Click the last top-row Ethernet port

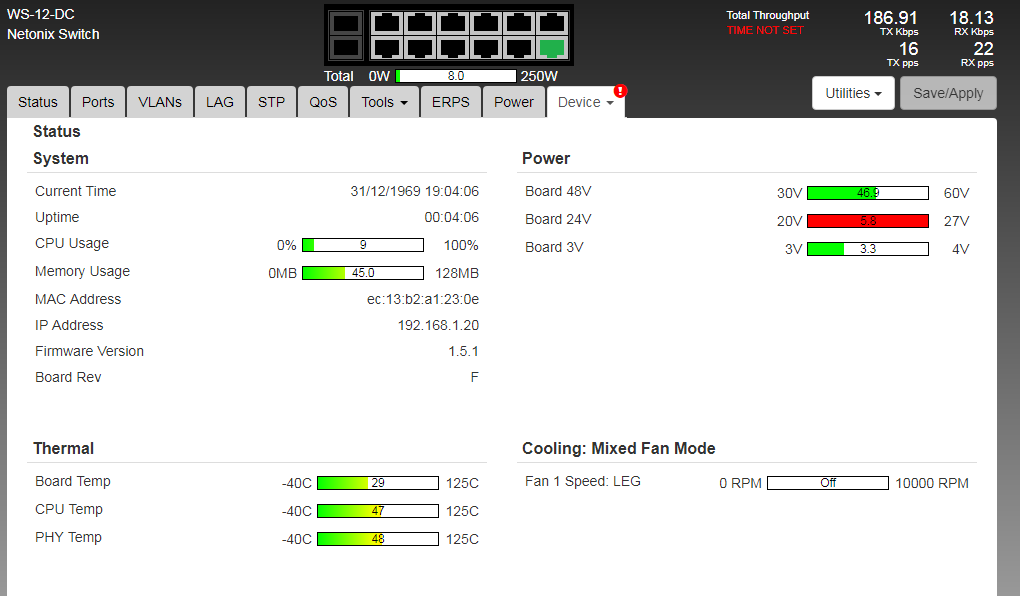tap(550, 23)
